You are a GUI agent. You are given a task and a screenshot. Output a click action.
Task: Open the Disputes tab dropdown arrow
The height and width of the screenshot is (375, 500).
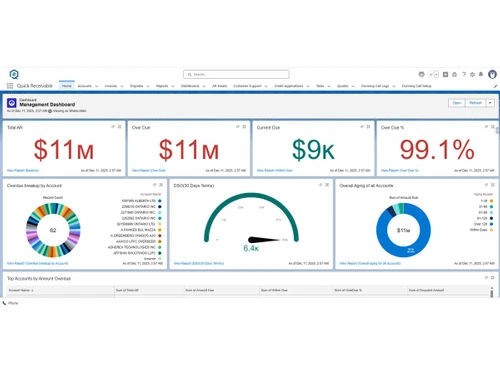pos(148,86)
